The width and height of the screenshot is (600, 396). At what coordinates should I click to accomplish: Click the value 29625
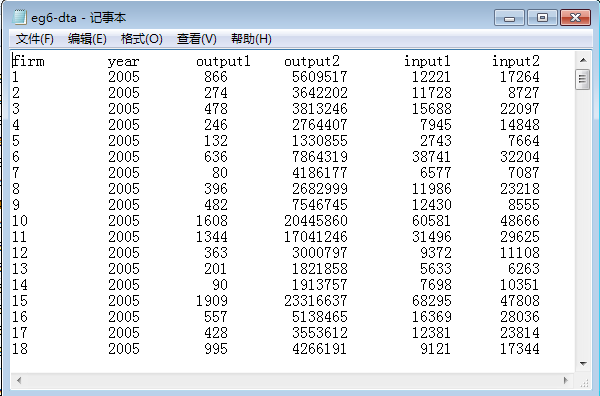point(520,237)
